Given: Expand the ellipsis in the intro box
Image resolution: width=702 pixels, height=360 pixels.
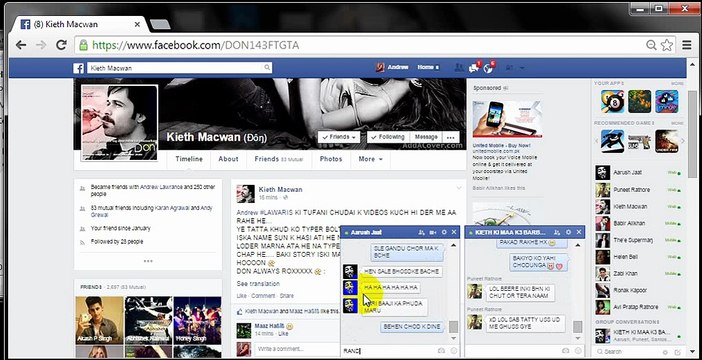Looking at the screenshot, I should tap(148, 261).
